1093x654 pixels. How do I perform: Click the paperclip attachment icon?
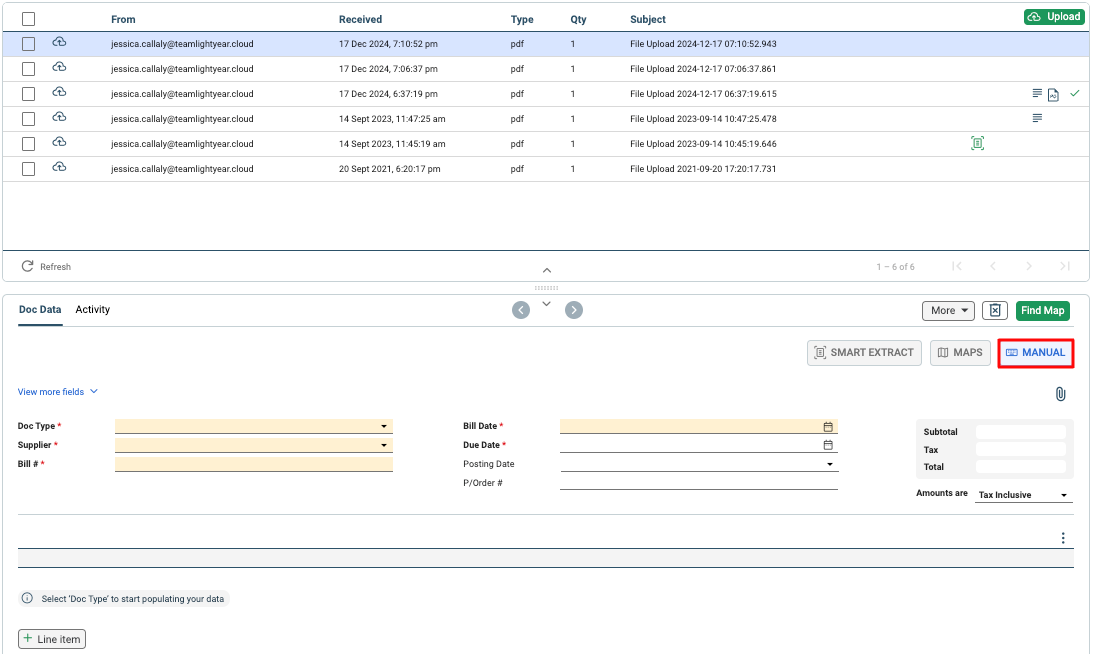click(1060, 394)
